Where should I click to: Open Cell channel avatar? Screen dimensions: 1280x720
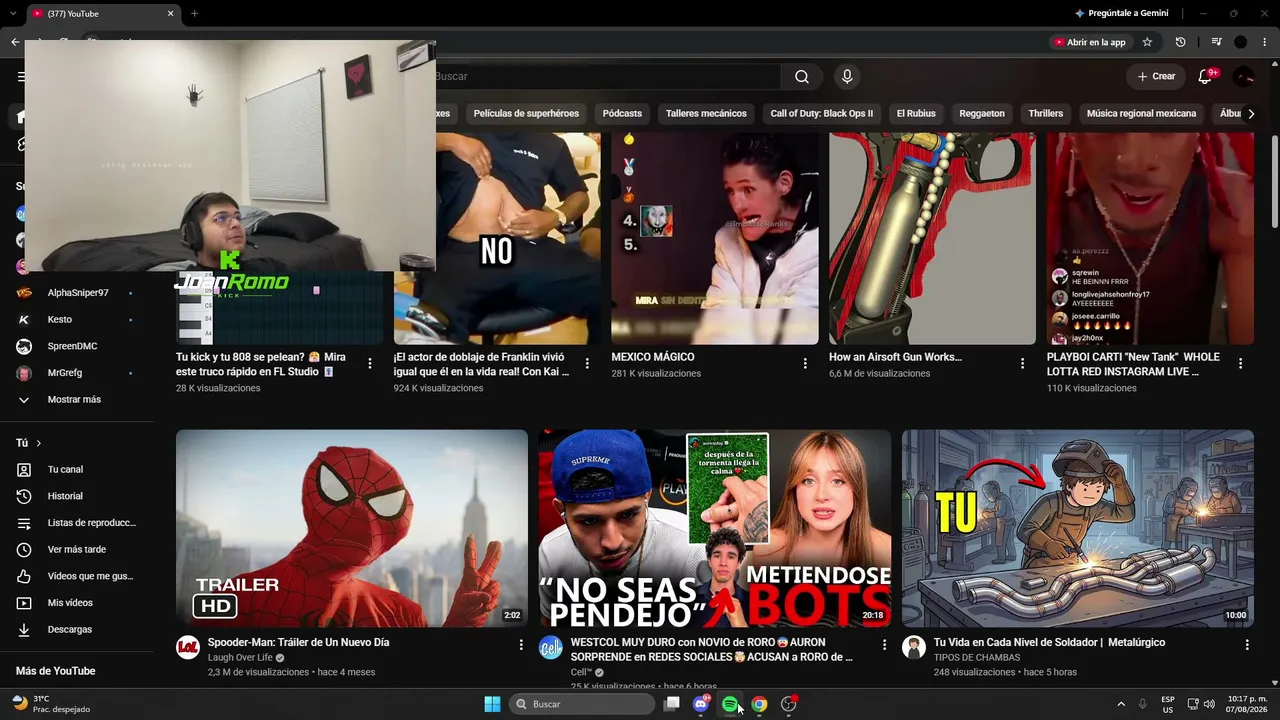[x=551, y=647]
